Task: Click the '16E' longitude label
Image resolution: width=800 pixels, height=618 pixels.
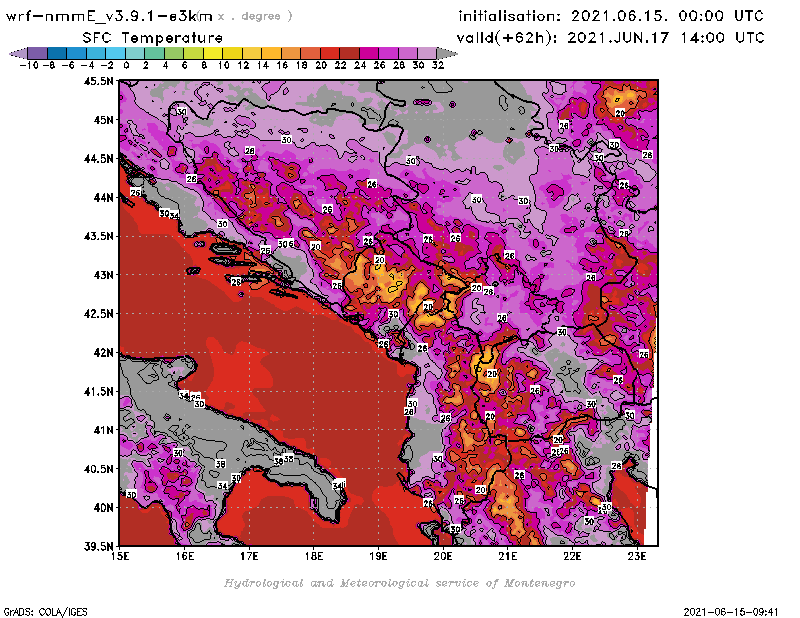Action: pos(185,556)
